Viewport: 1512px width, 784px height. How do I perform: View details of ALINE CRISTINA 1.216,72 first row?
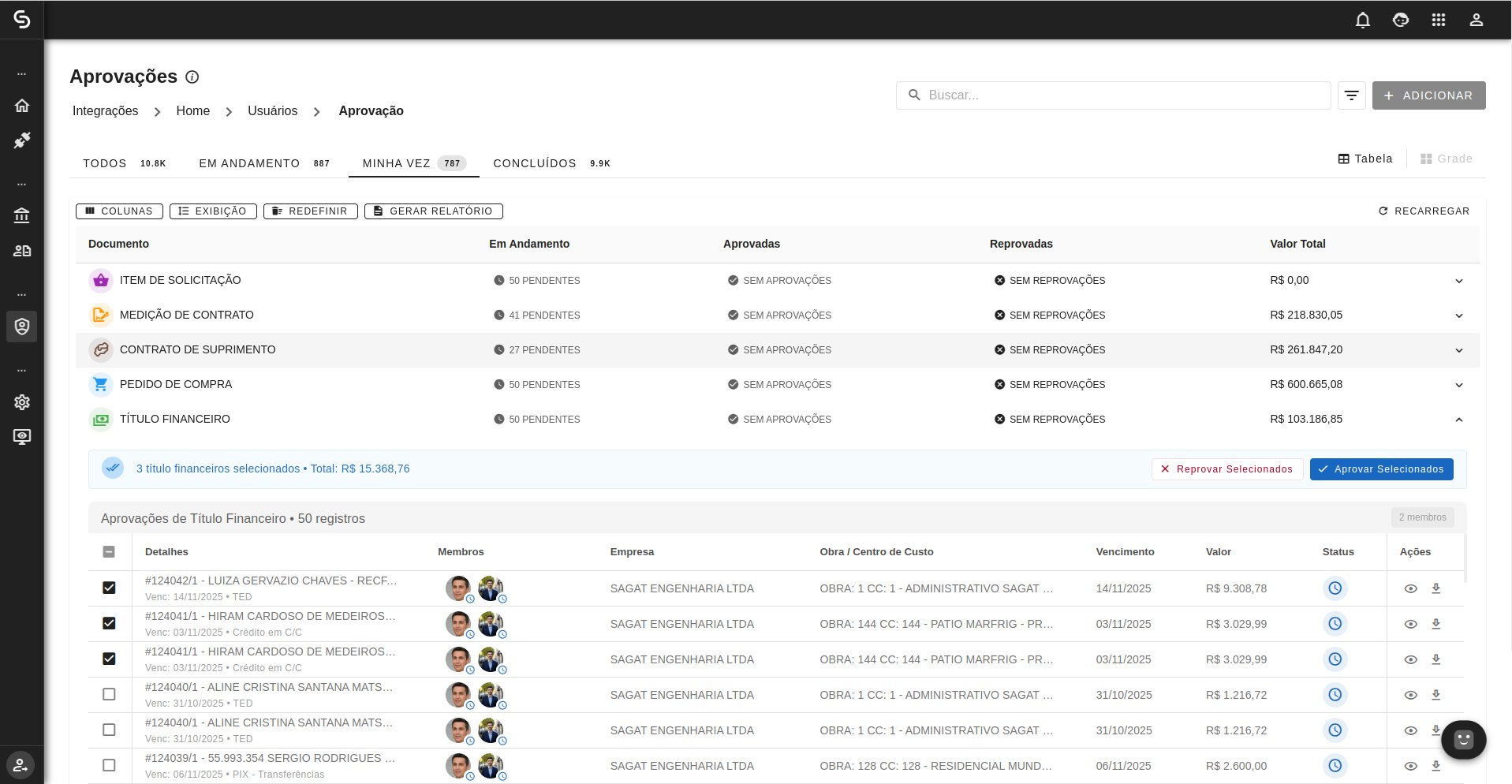click(1410, 695)
